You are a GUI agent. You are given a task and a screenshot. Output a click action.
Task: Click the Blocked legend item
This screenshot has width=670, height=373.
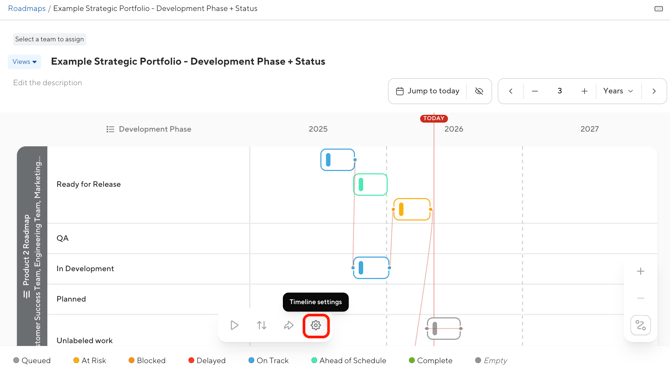(147, 361)
